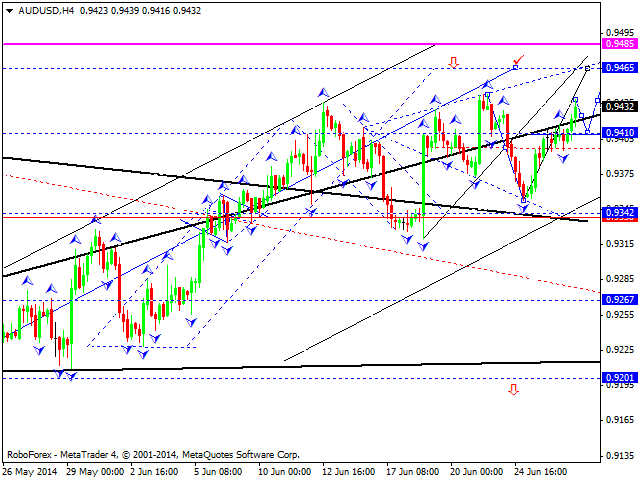Image resolution: width=640 pixels, height=480 pixels.
Task: Select the 0.9342 price level label
Action: [619, 213]
